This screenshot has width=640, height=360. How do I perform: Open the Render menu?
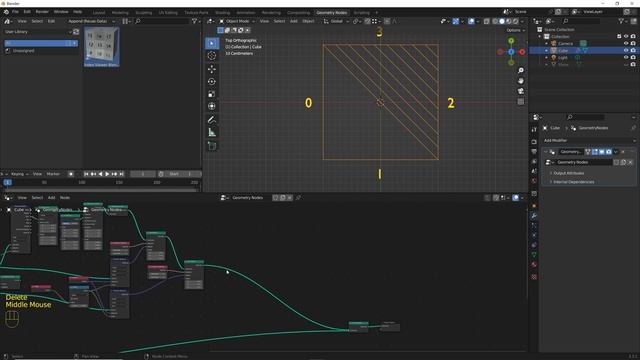tap(42, 12)
